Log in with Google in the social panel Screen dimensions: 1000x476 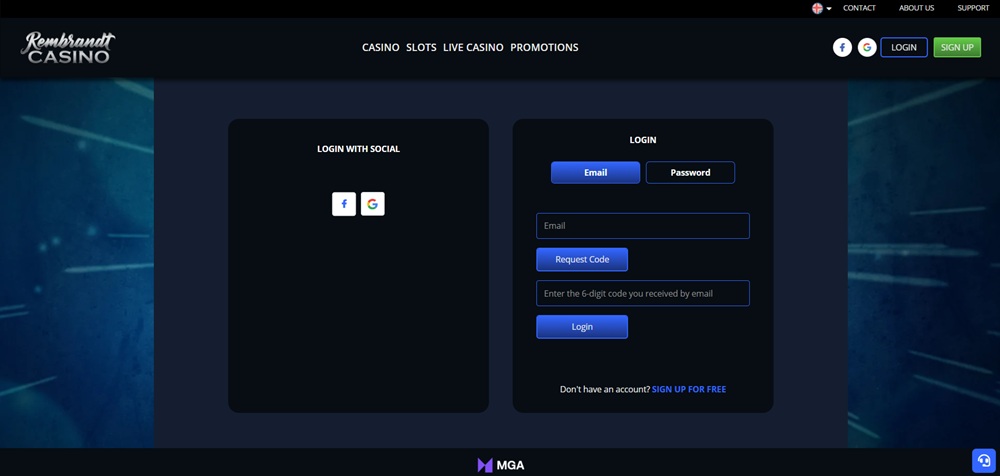(372, 204)
